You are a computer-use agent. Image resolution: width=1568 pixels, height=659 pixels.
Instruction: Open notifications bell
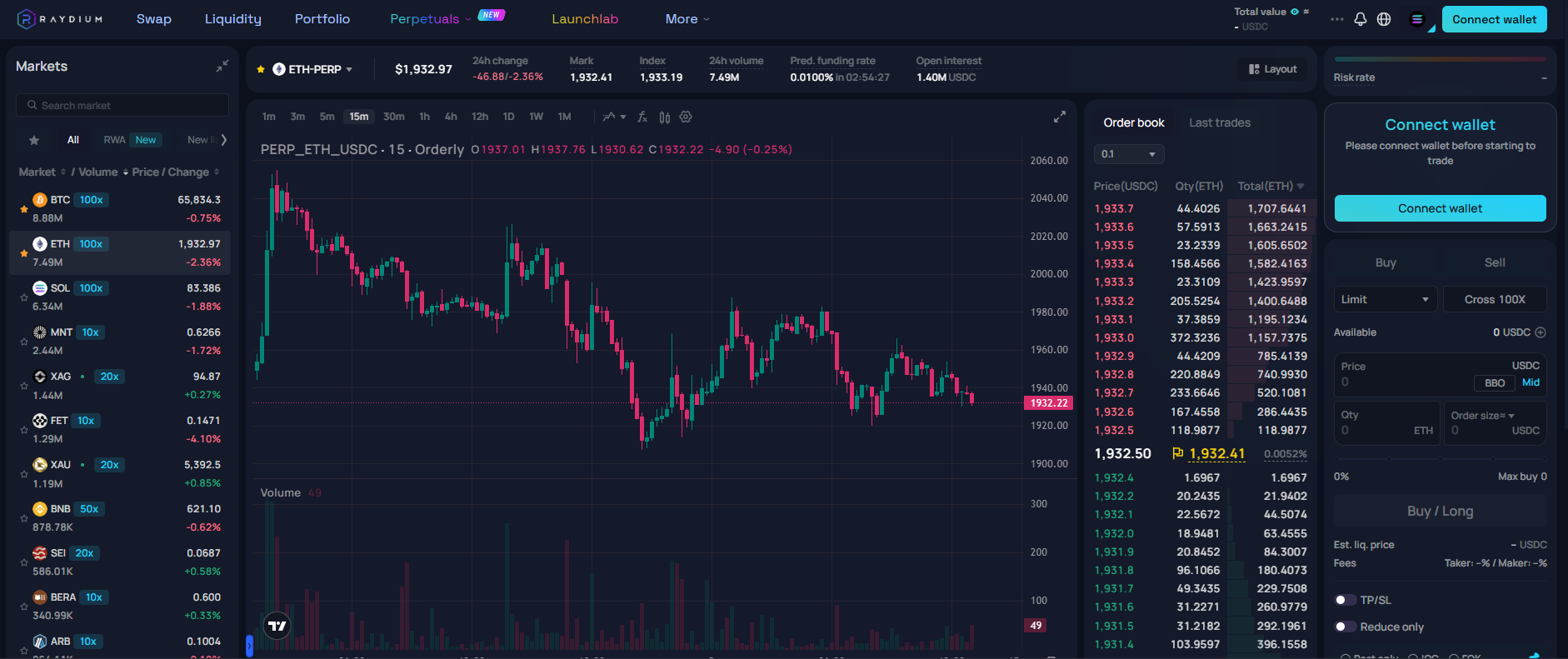click(1361, 19)
